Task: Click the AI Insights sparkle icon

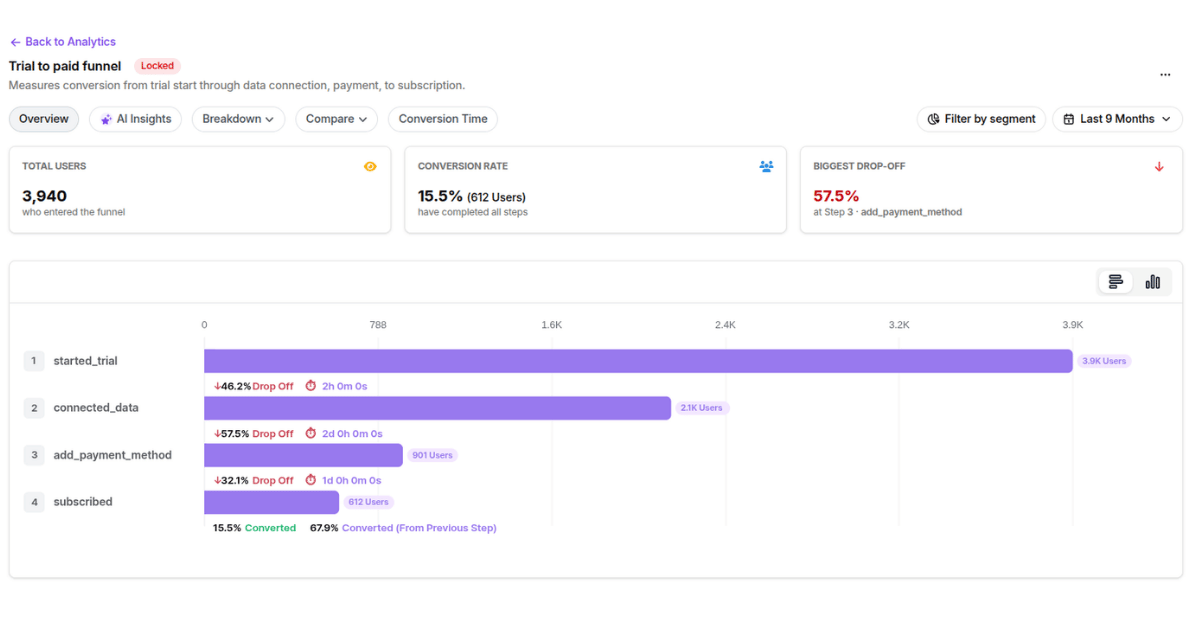Action: pos(106,119)
